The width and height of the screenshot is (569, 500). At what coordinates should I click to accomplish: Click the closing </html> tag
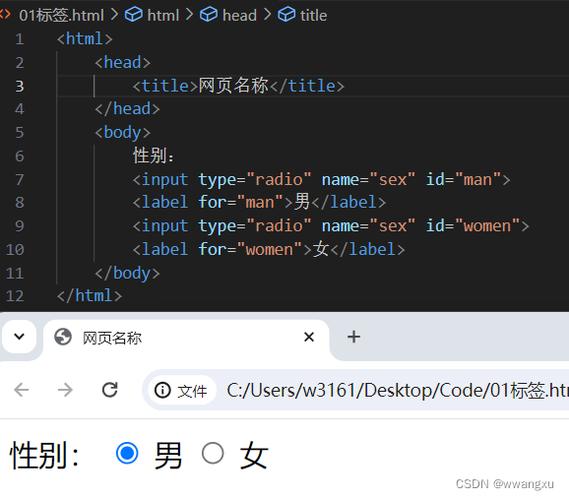pyautogui.click(x=89, y=296)
